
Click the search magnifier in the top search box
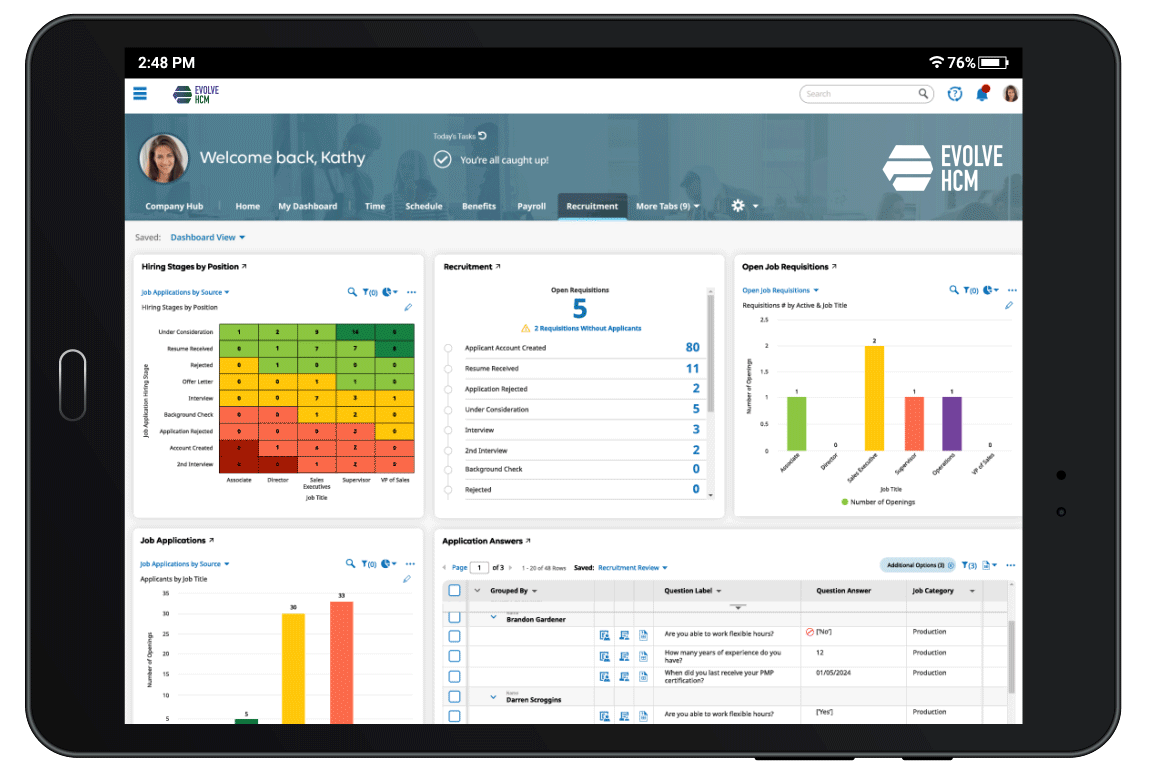click(923, 94)
